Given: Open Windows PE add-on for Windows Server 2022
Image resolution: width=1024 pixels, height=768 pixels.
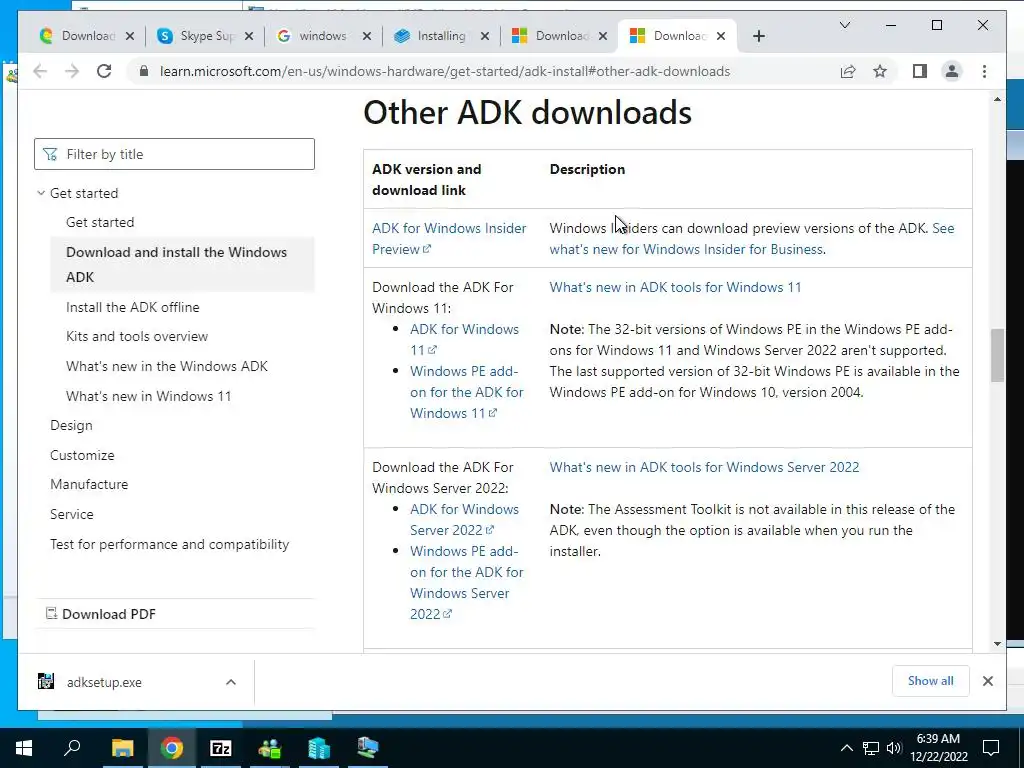Looking at the screenshot, I should click(x=467, y=583).
